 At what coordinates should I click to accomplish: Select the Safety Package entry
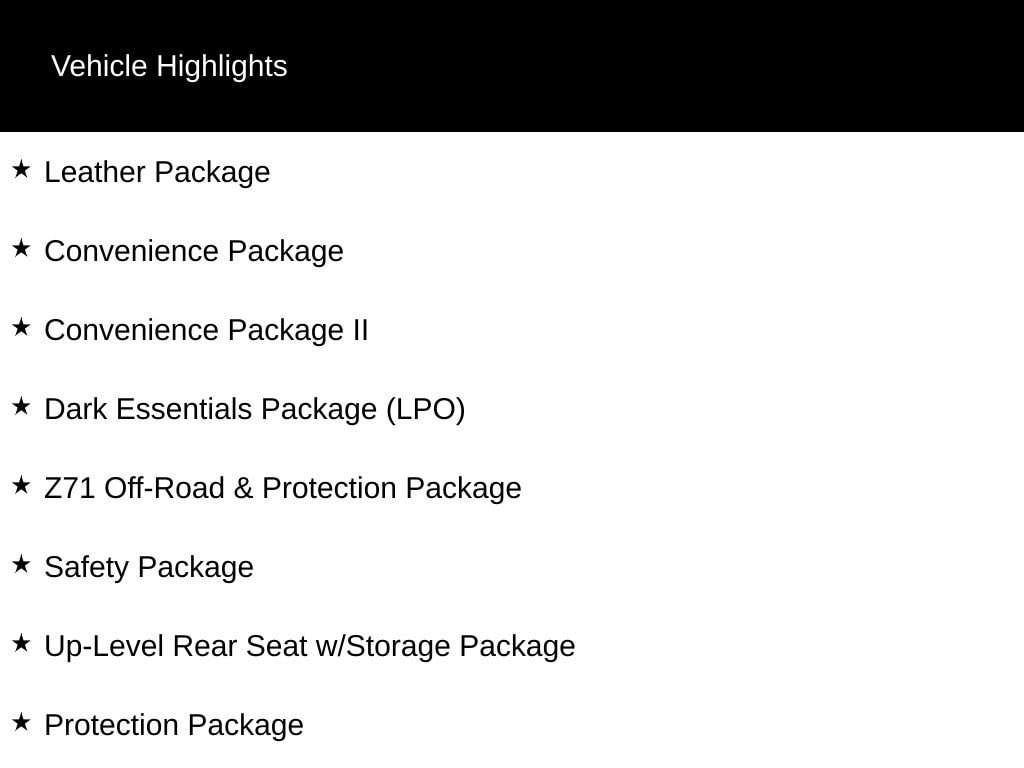tap(149, 568)
